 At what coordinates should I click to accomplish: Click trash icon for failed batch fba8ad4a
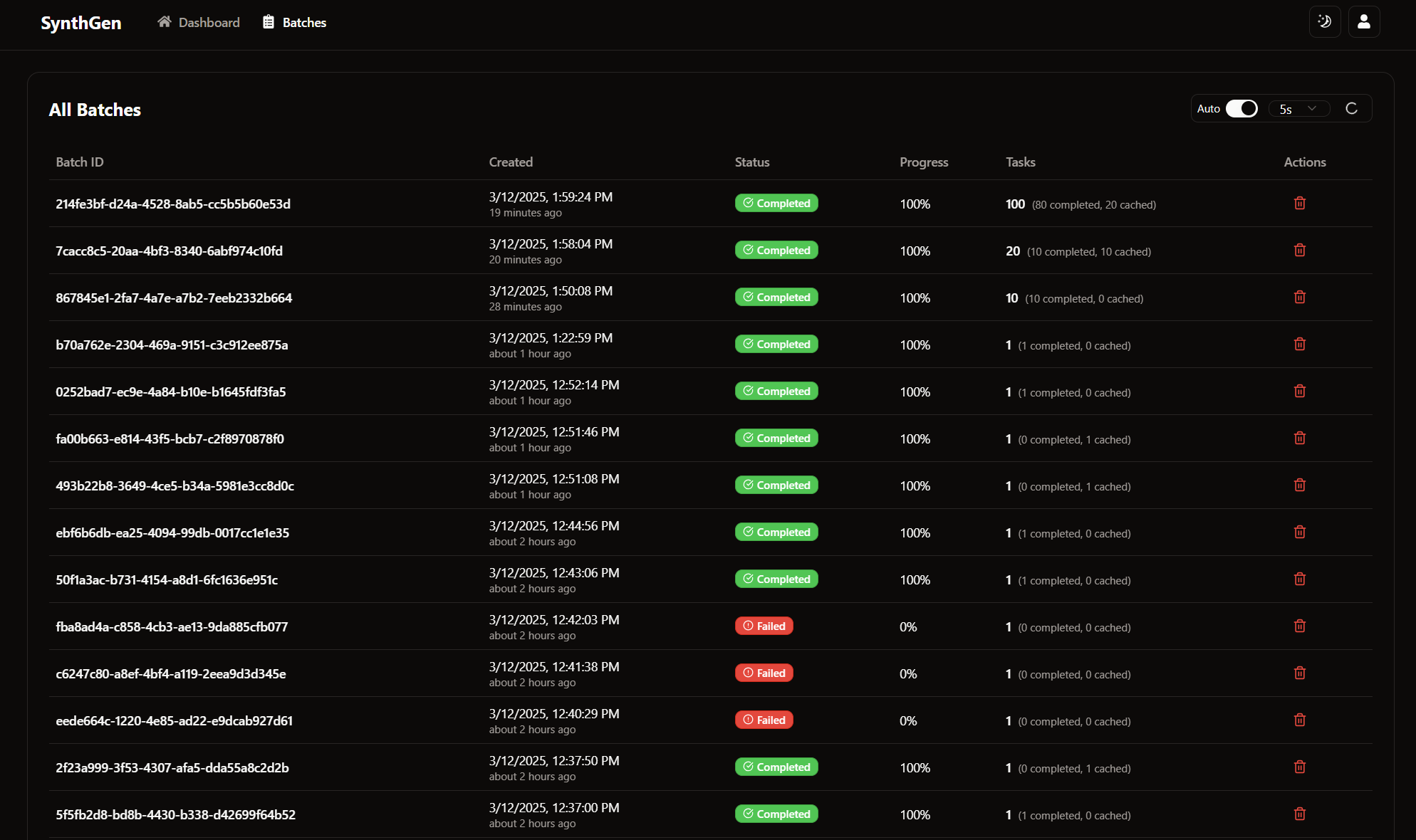[x=1299, y=626]
